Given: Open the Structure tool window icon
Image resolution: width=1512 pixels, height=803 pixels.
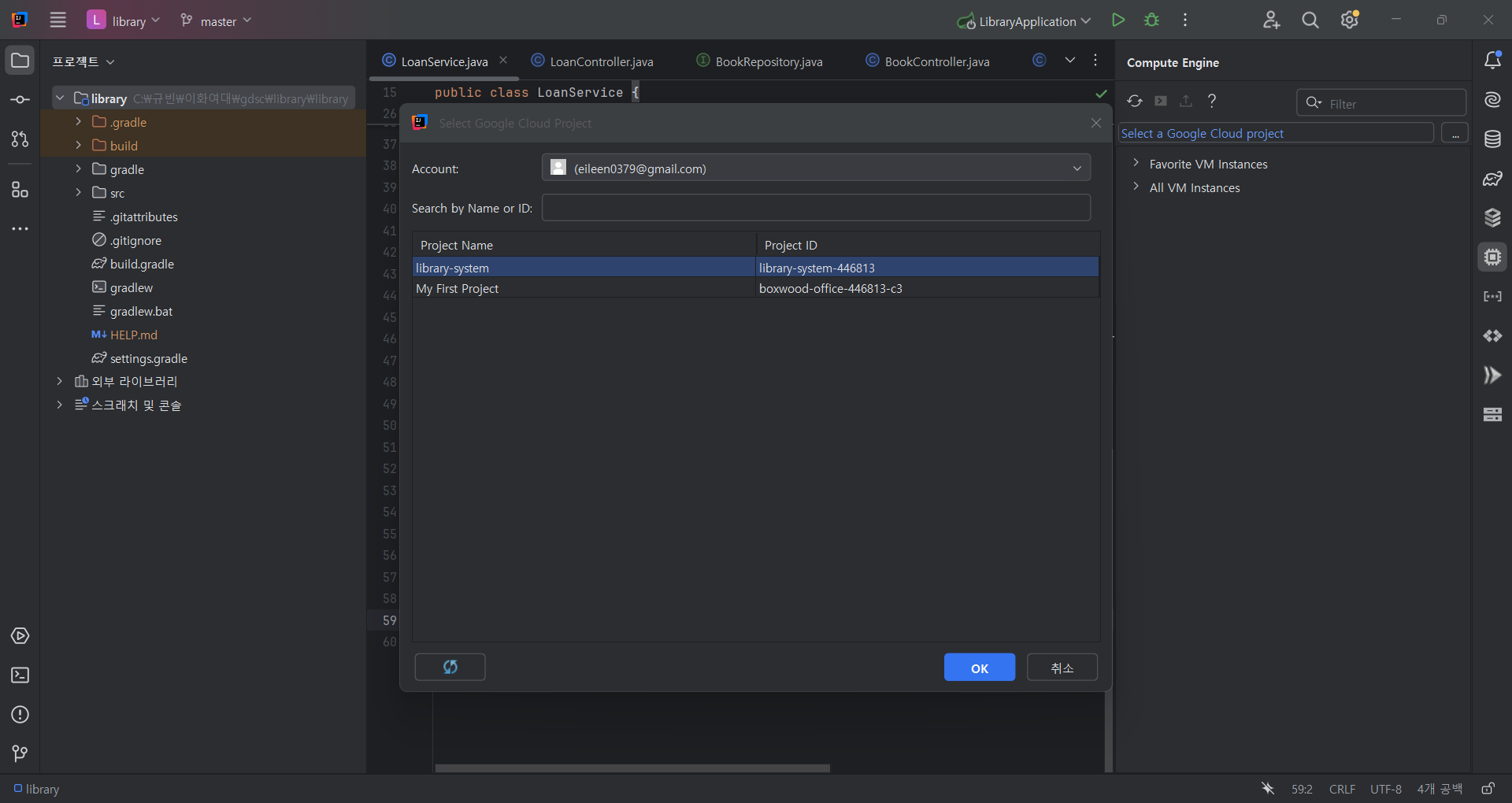Looking at the screenshot, I should [20, 190].
